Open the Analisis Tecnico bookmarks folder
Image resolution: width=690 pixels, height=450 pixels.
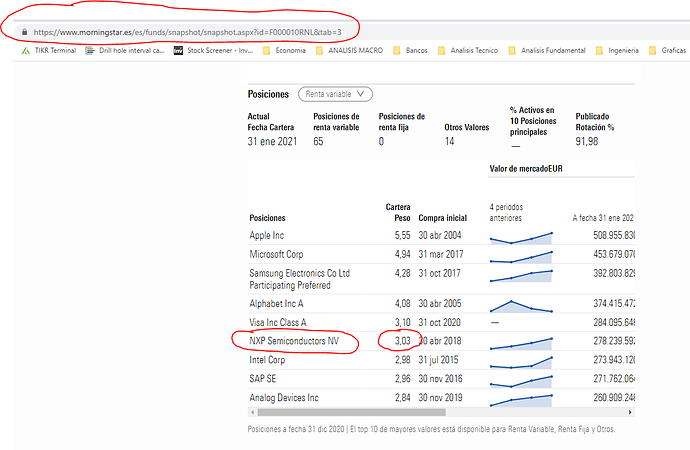468,51
